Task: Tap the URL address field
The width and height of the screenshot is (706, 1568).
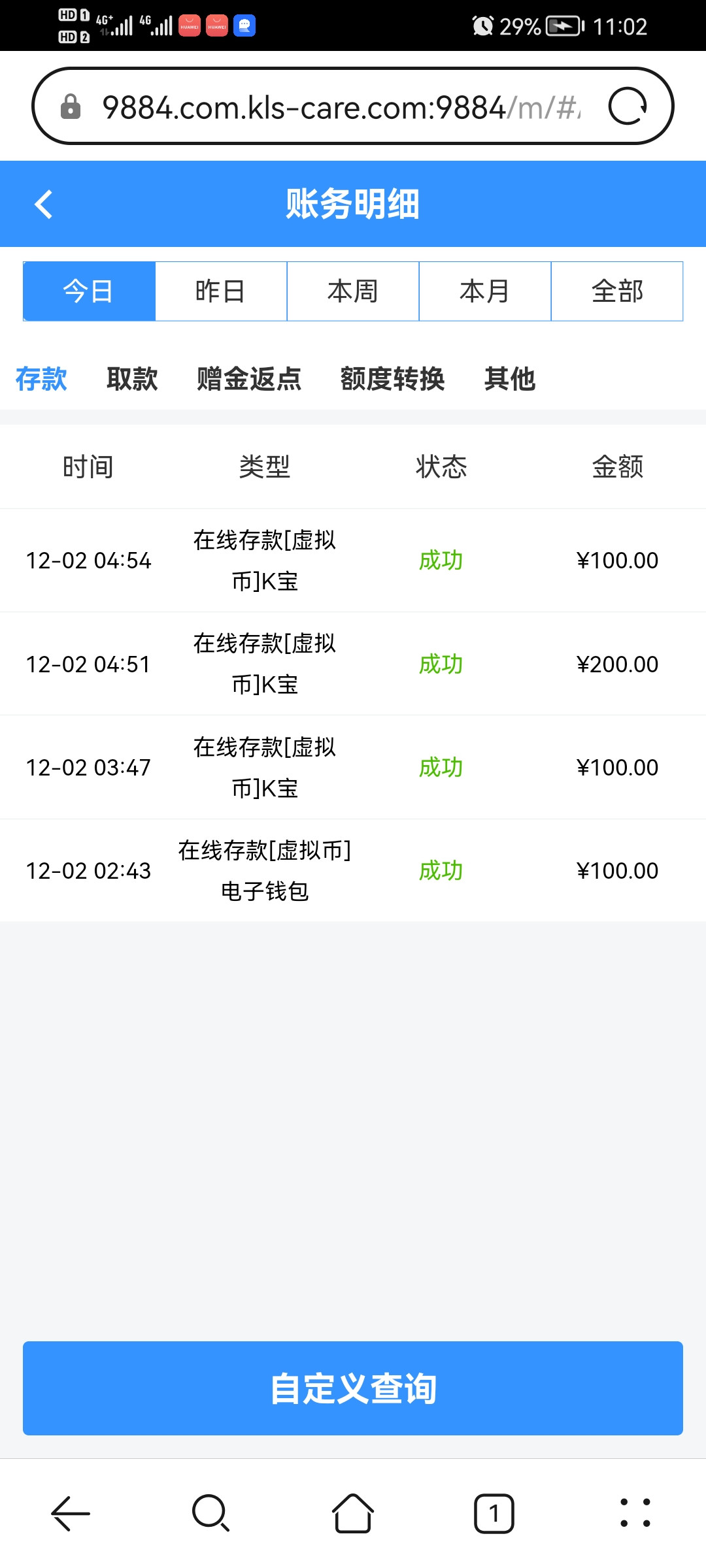Action: click(x=340, y=106)
